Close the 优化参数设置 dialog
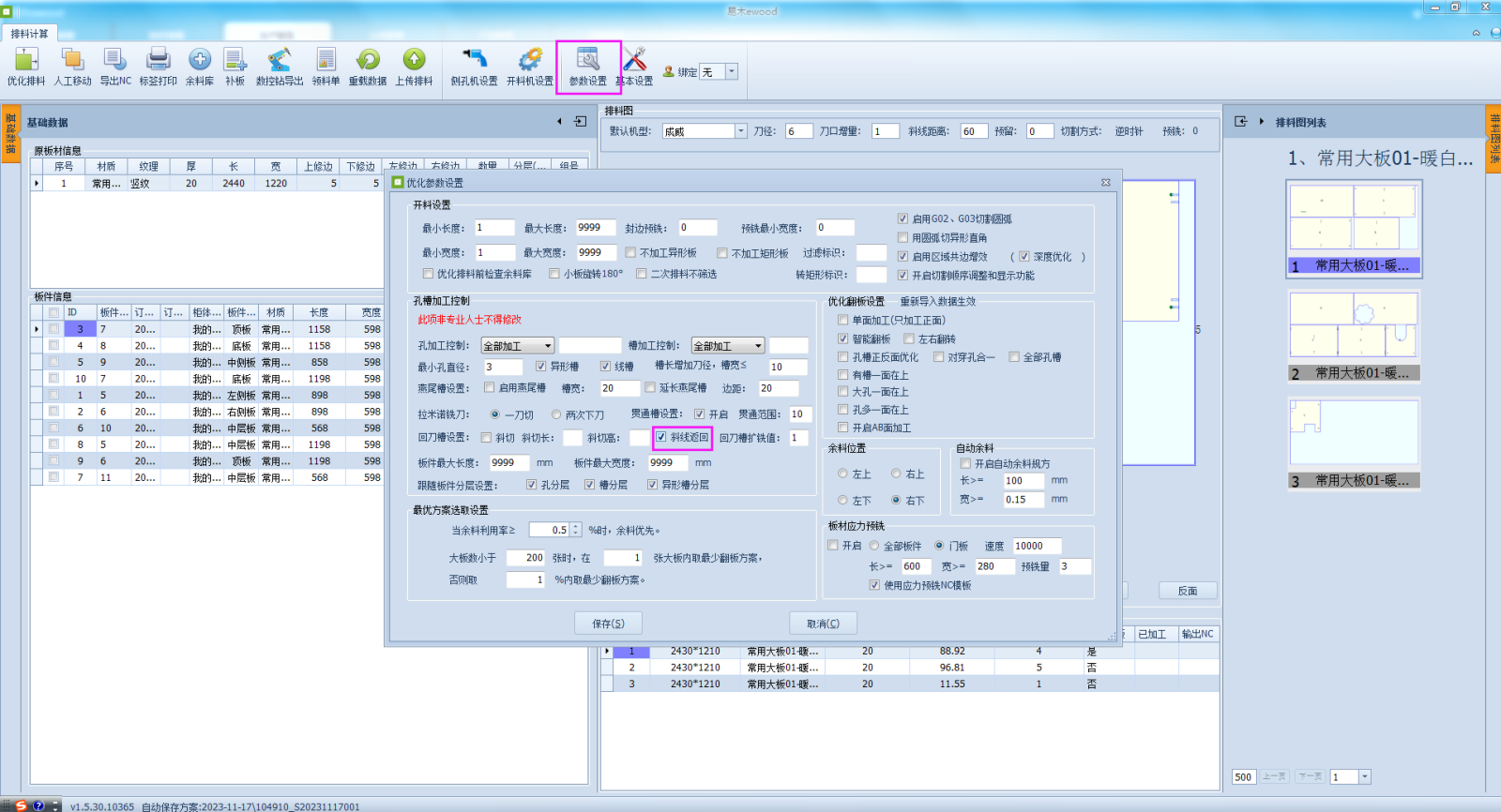 coord(1105,182)
